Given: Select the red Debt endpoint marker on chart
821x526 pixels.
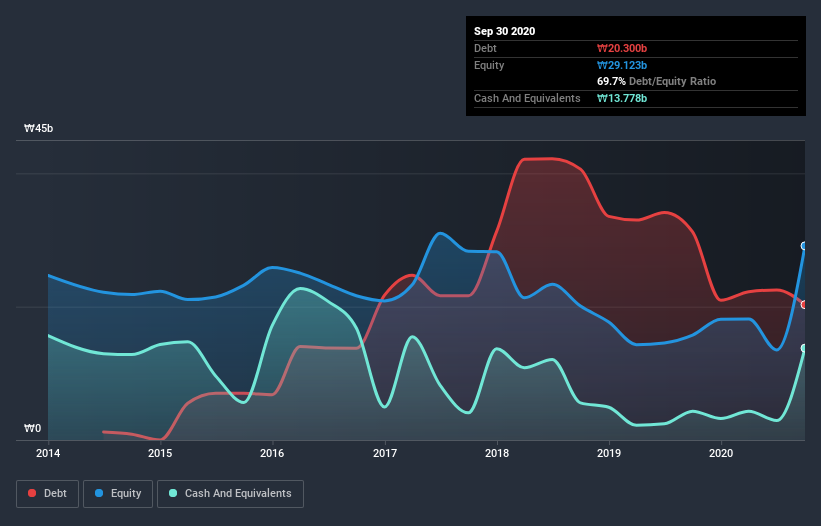Looking at the screenshot, I should pos(804,305).
